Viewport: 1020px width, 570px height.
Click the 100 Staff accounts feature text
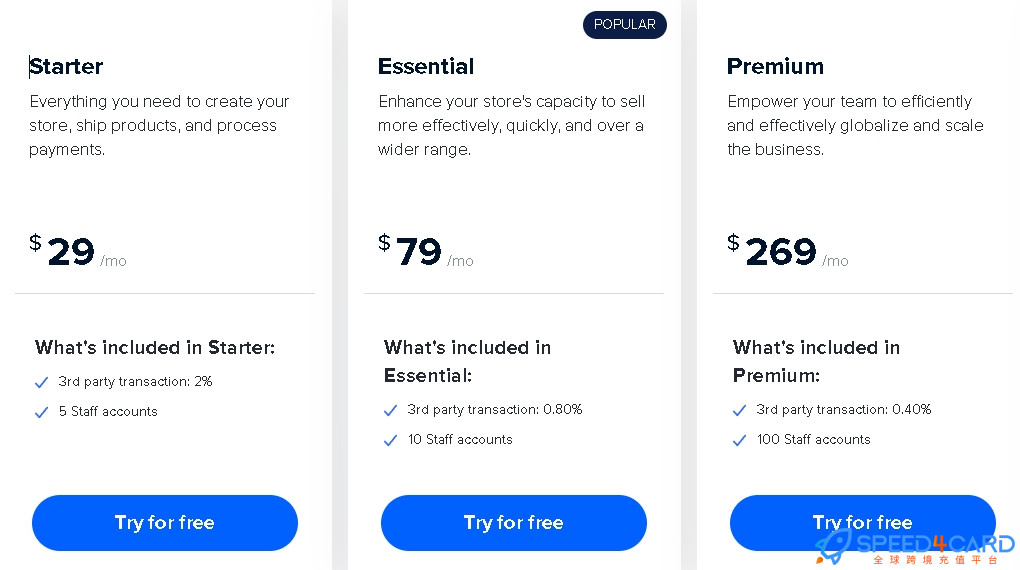coord(813,439)
